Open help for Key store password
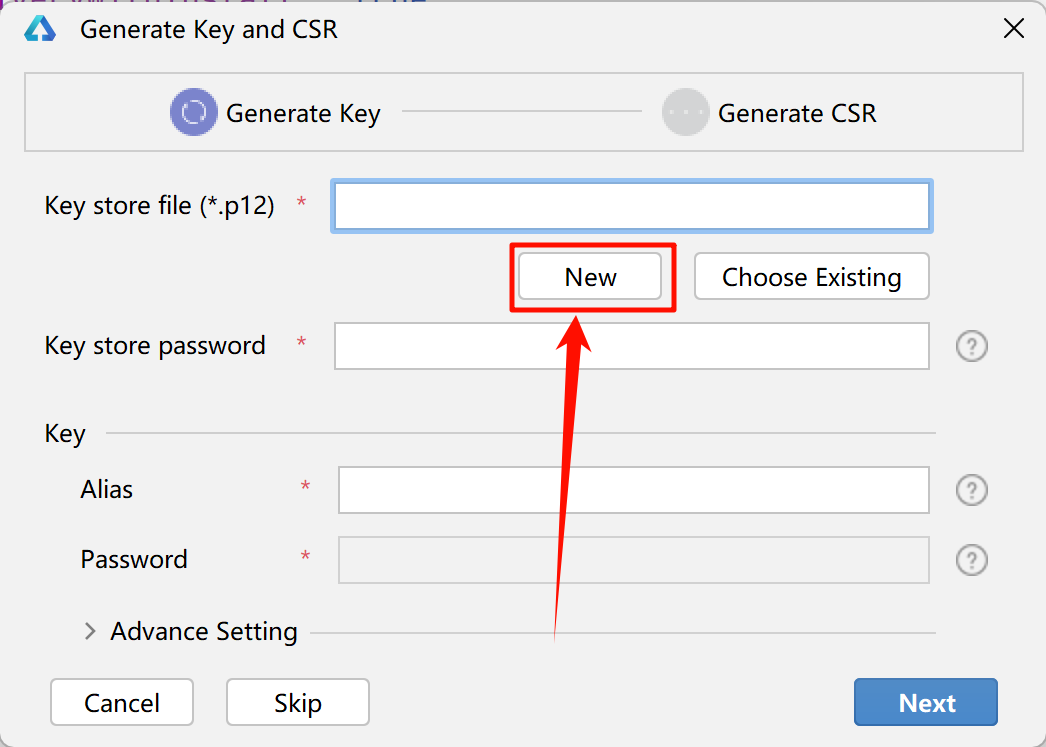Viewport: 1046px width, 747px height. point(971,346)
